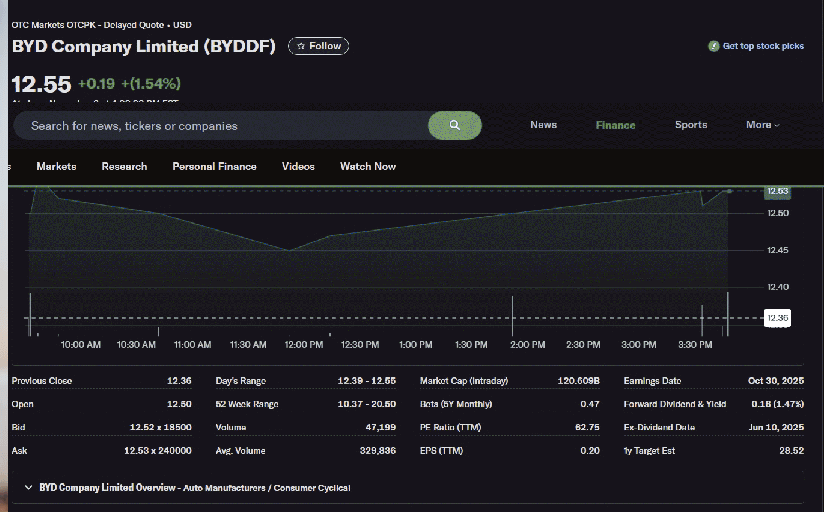Click the green search magnifier button
824x512 pixels.
click(x=454, y=126)
